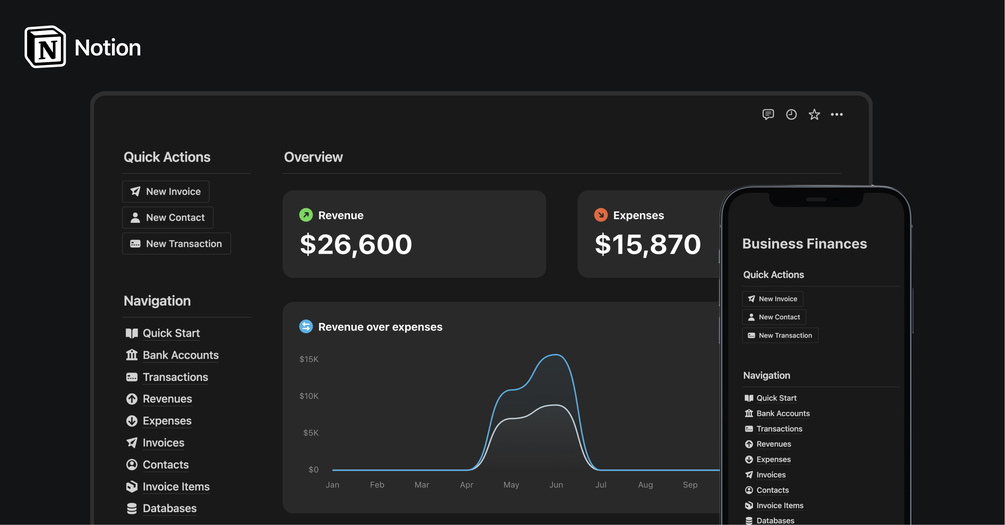Click the bank icon beside desktop Bank Accounts

pyautogui.click(x=131, y=354)
